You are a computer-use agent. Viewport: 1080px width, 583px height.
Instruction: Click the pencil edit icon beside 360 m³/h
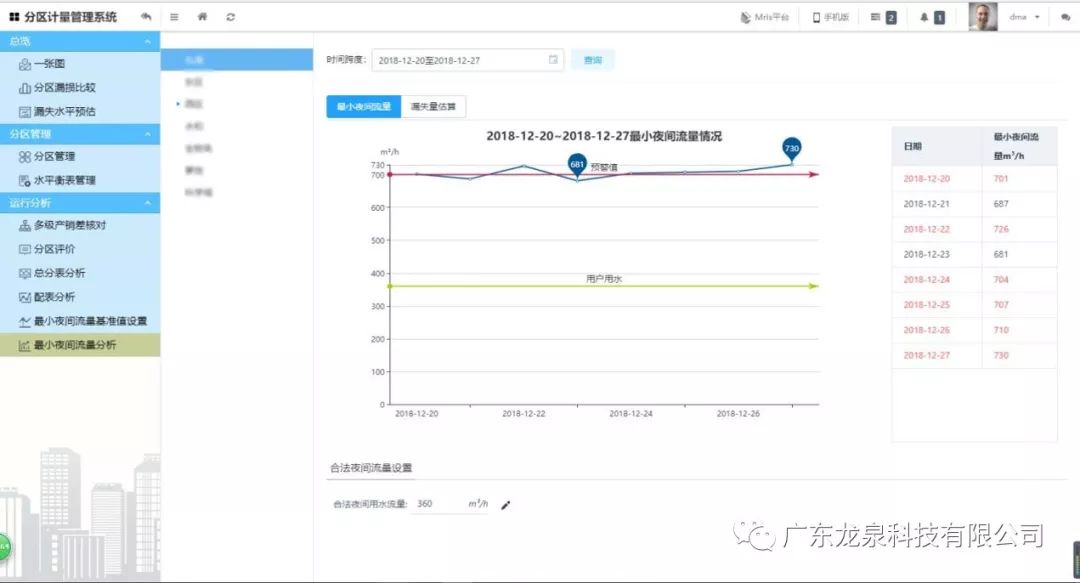point(505,505)
